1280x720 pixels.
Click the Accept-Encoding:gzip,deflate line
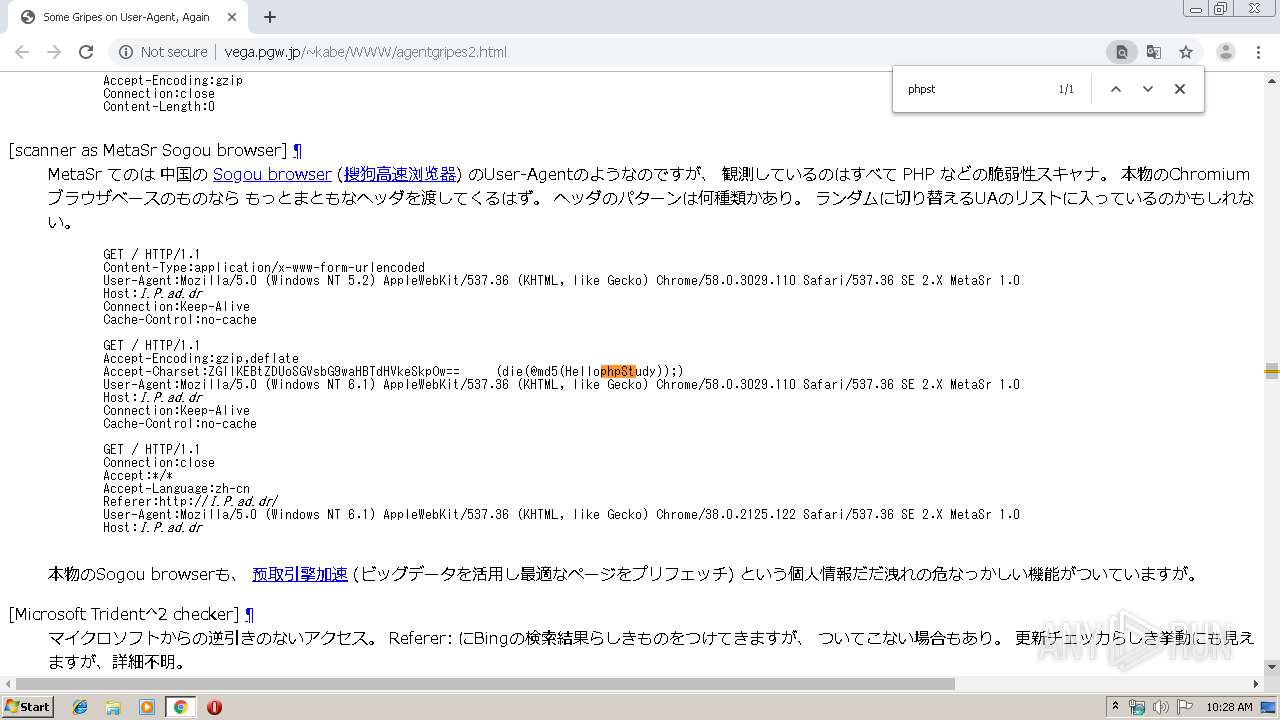[x=201, y=359]
